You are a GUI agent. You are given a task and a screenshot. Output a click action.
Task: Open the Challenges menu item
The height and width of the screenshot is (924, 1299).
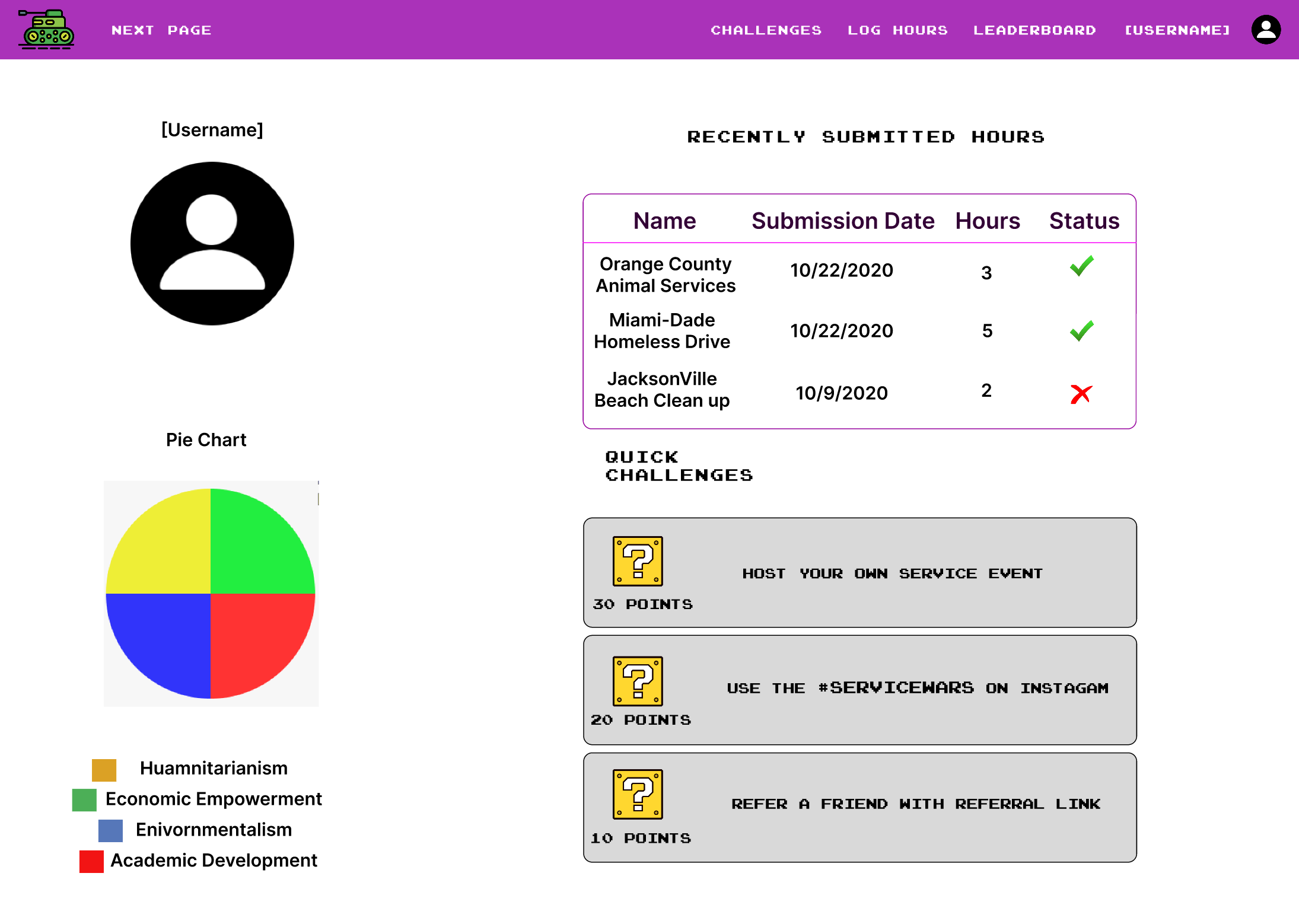766,30
